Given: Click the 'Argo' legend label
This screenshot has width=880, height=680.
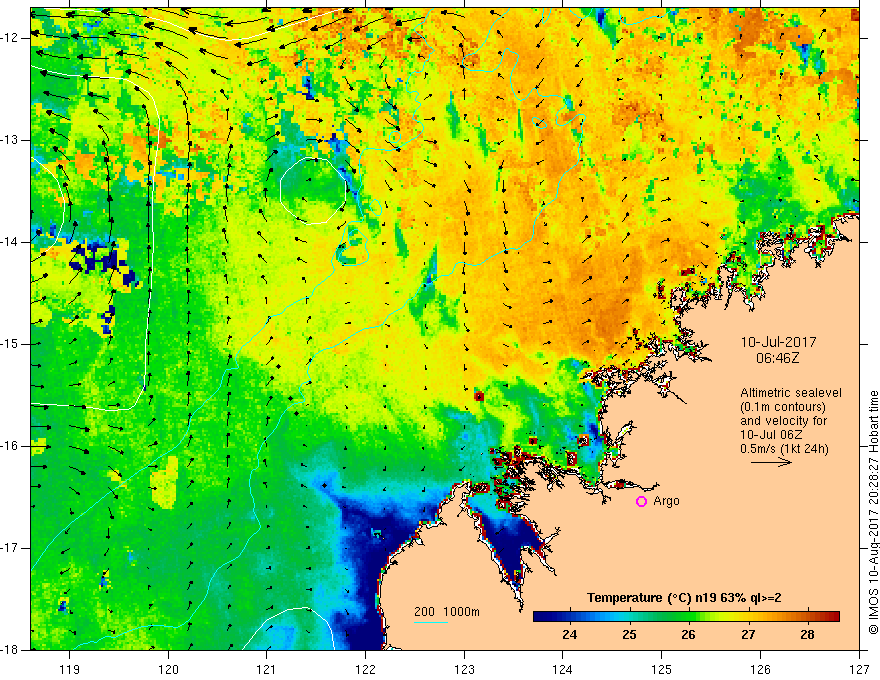Looking at the screenshot, I should pyautogui.click(x=666, y=501).
